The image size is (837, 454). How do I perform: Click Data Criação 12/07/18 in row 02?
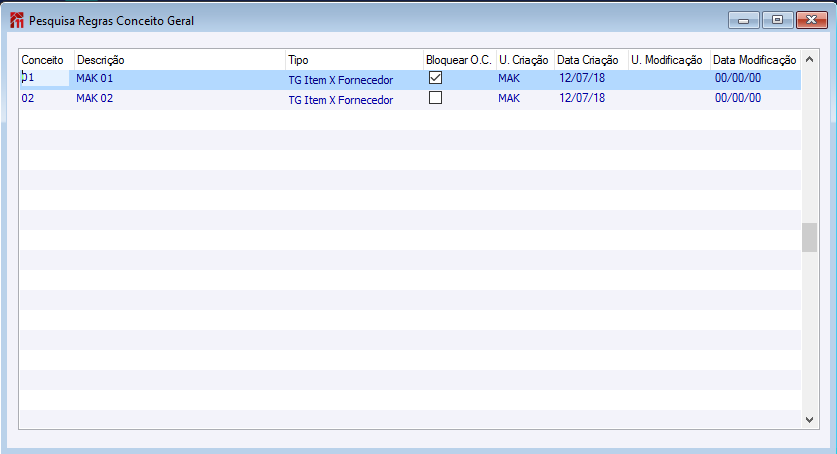coord(582,98)
